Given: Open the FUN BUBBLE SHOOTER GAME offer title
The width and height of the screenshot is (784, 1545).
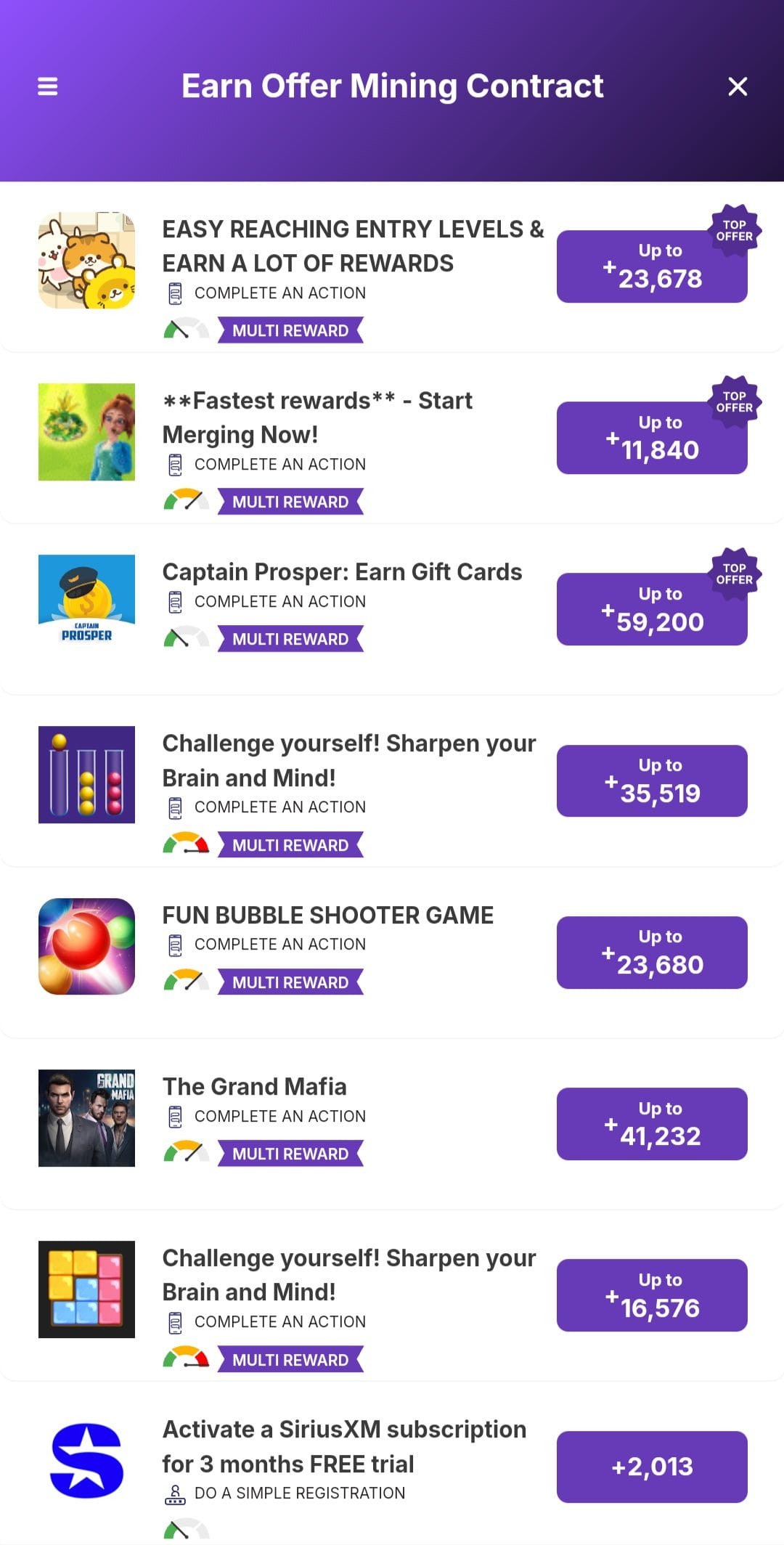Looking at the screenshot, I should coord(328,915).
